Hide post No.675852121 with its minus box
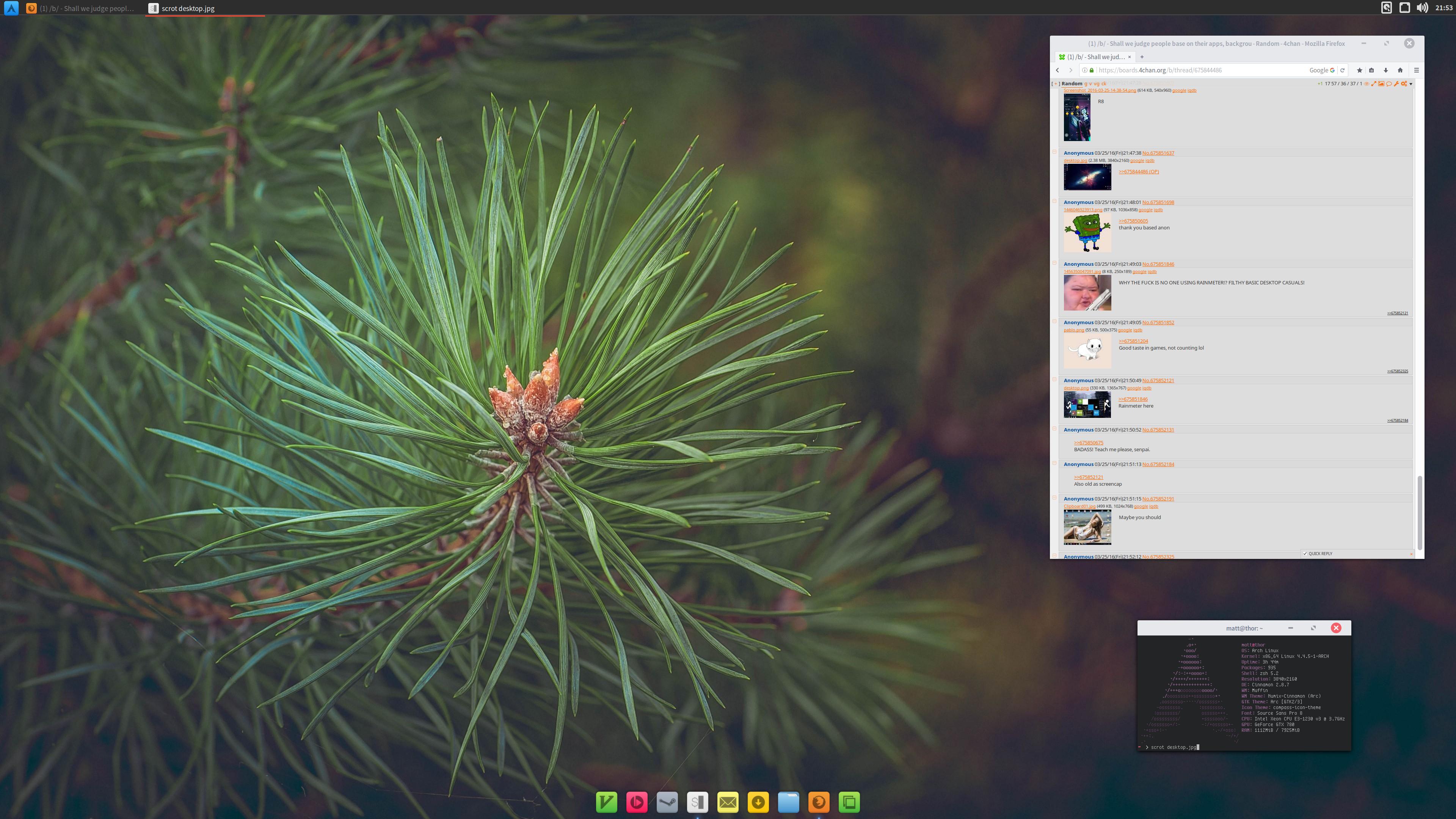Image resolution: width=1456 pixels, height=819 pixels. pyautogui.click(x=1054, y=379)
